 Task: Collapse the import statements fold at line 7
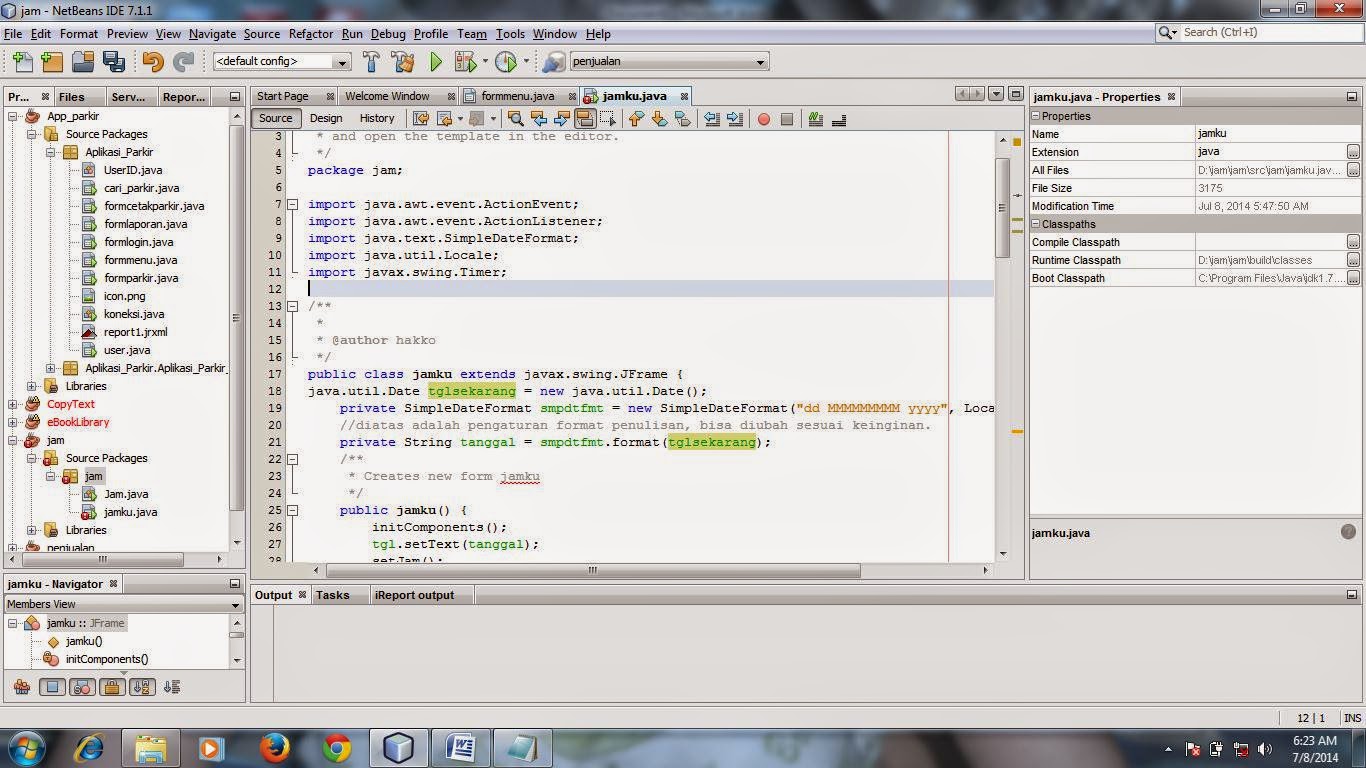point(292,204)
